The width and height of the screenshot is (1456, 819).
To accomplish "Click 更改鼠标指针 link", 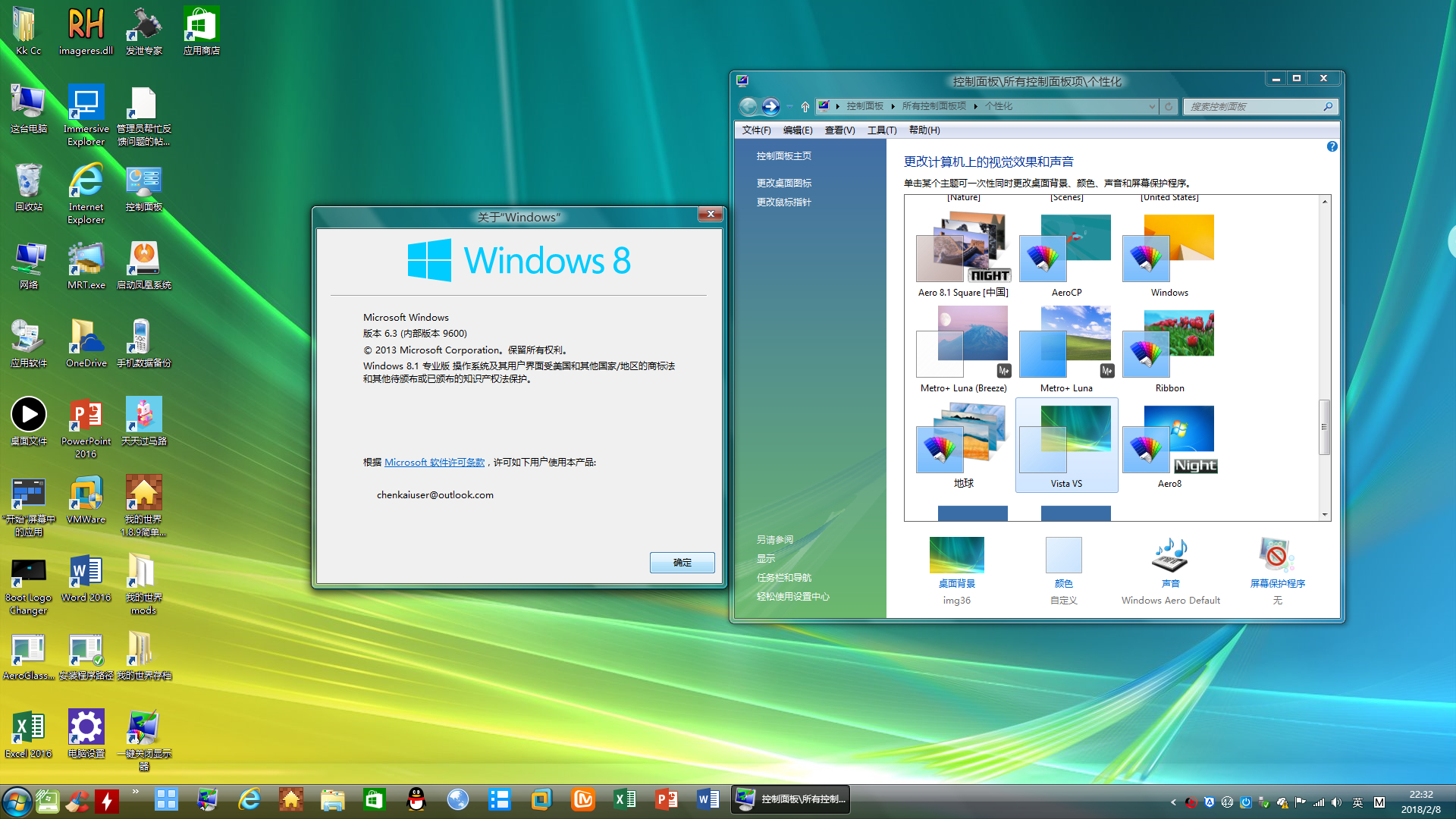I will click(x=783, y=202).
